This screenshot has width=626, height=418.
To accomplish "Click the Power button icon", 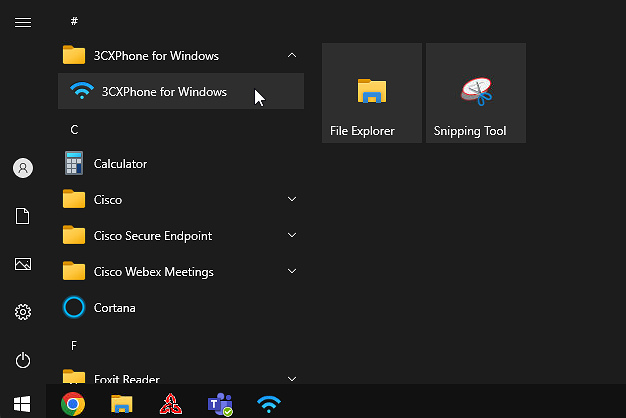I will (x=23, y=360).
